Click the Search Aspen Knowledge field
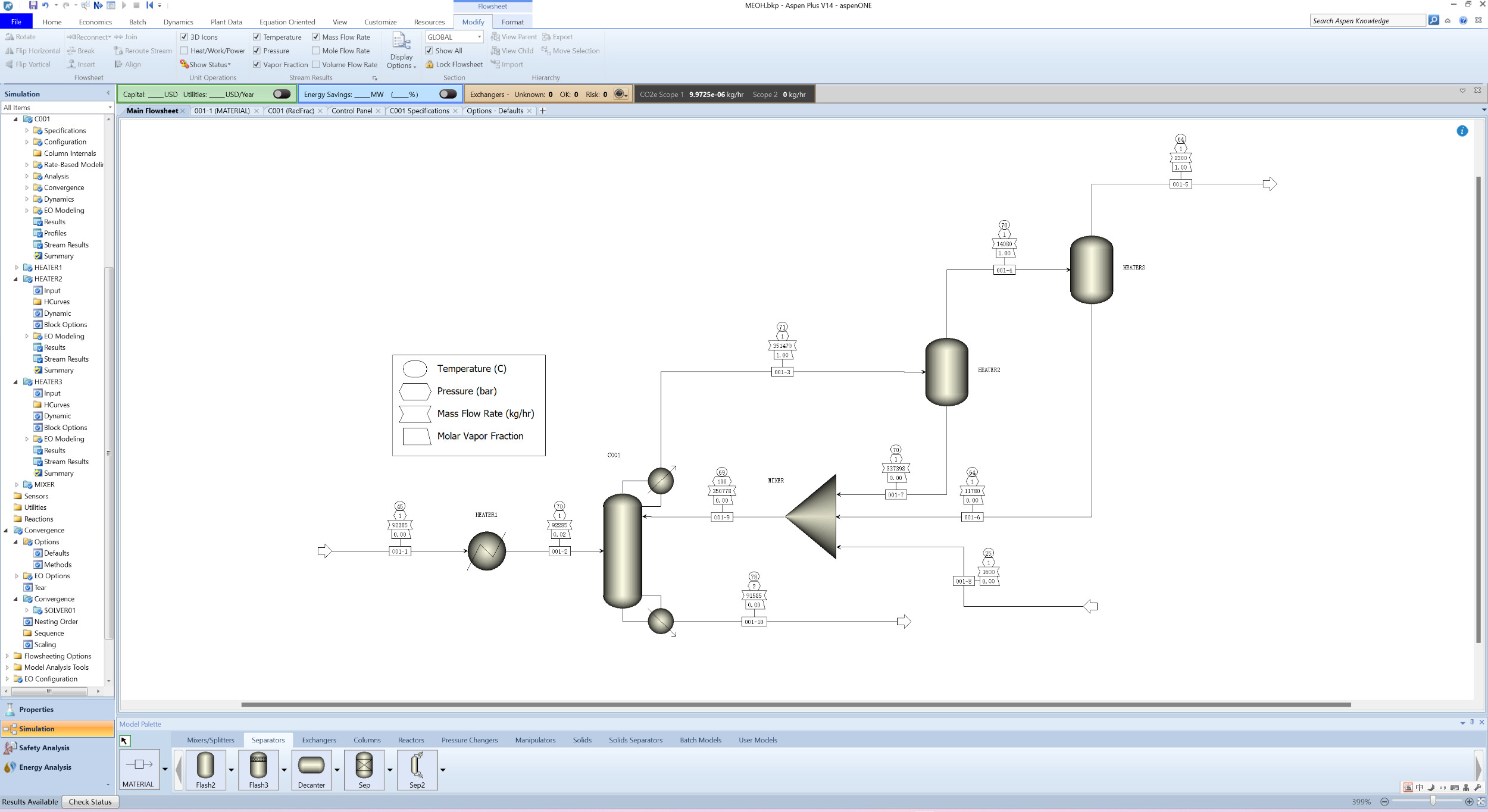1488x812 pixels. click(x=1367, y=20)
